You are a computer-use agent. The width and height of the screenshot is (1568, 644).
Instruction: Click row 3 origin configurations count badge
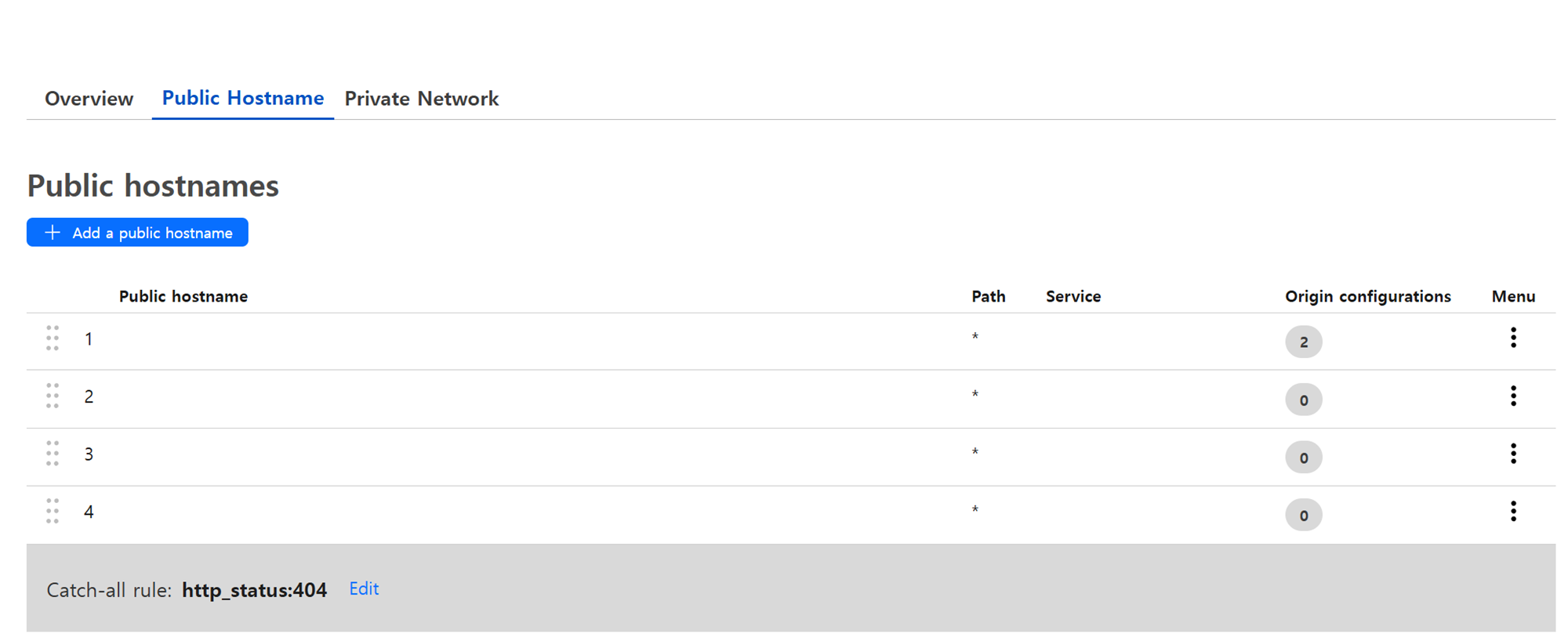(1303, 458)
